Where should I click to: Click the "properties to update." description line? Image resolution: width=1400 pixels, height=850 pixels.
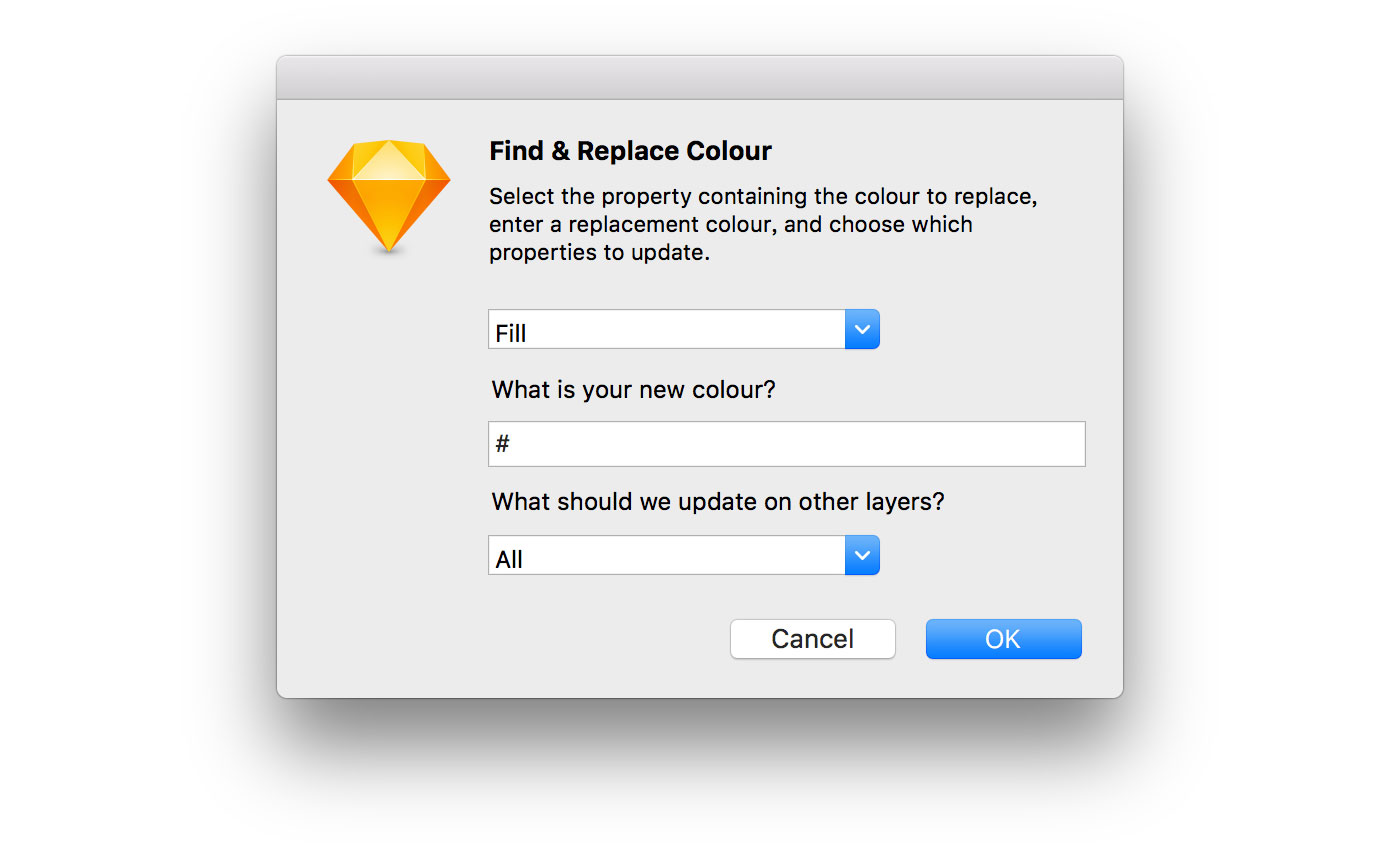[599, 253]
